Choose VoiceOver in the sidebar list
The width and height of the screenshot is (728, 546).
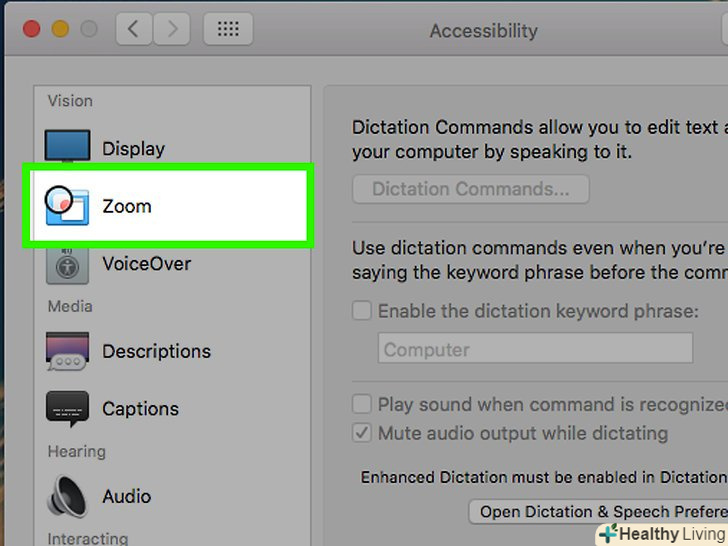[x=146, y=264]
